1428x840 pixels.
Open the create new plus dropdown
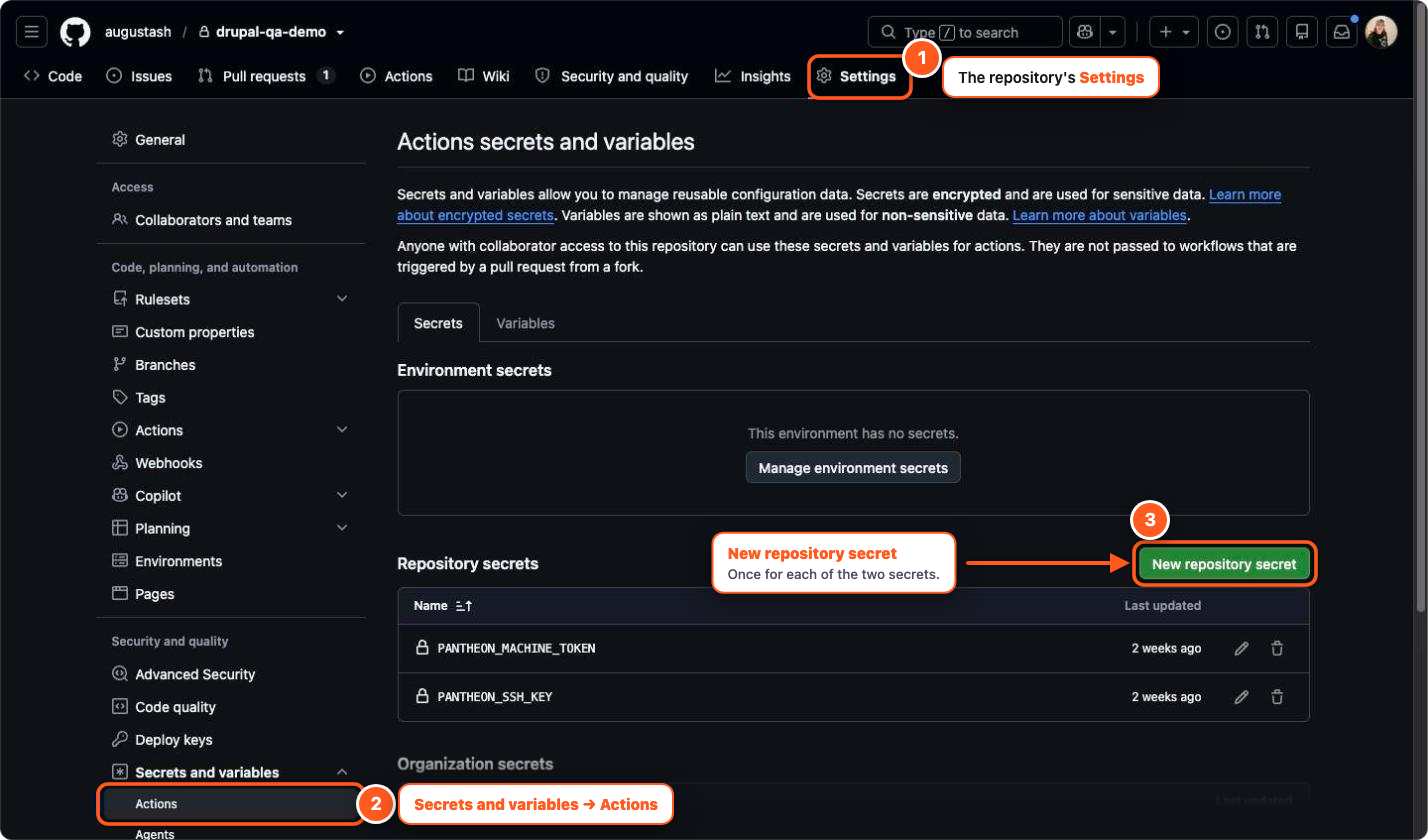1174,32
